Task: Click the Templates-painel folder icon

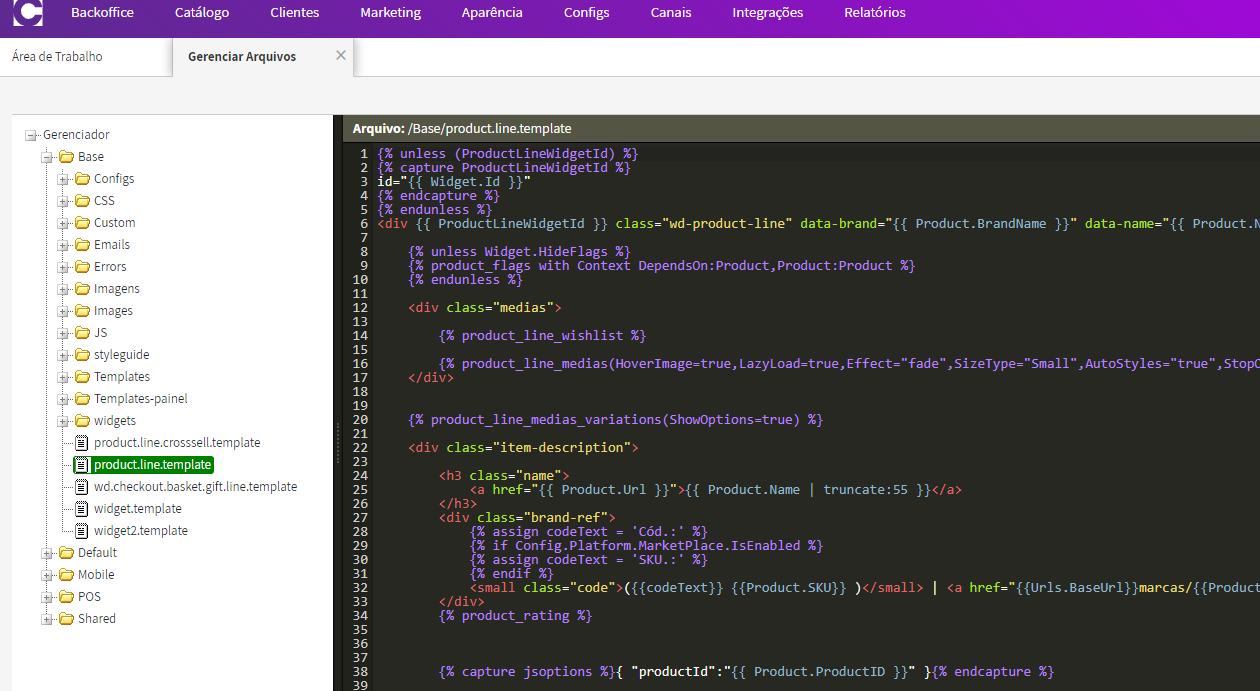Action: [82, 399]
